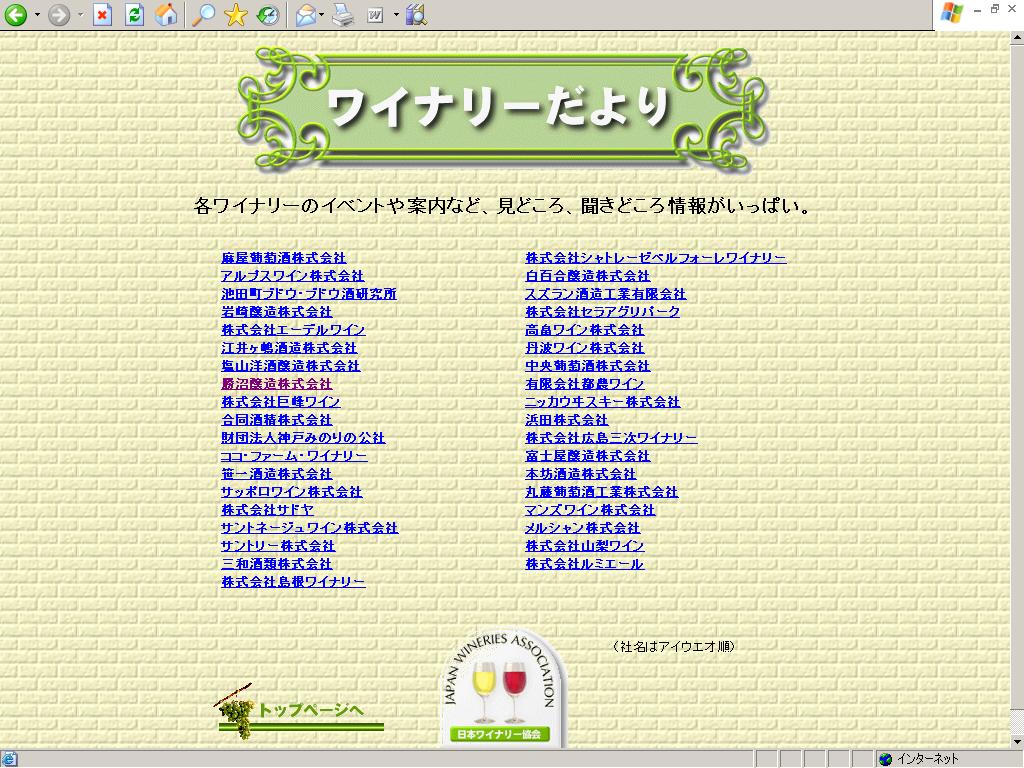
Task: Edit page with the Word icon
Action: (x=376, y=14)
